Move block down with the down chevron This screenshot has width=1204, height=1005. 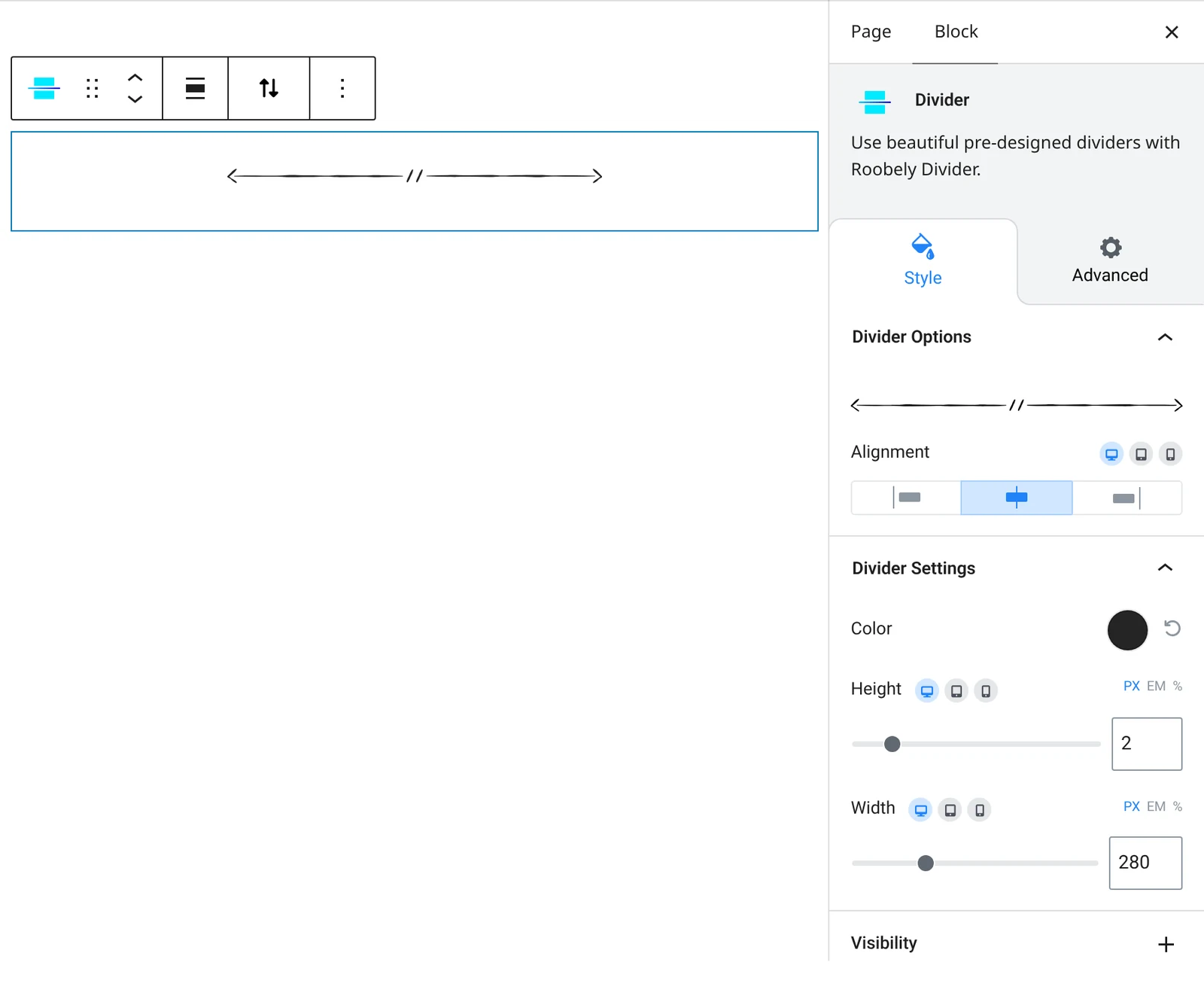[135, 99]
